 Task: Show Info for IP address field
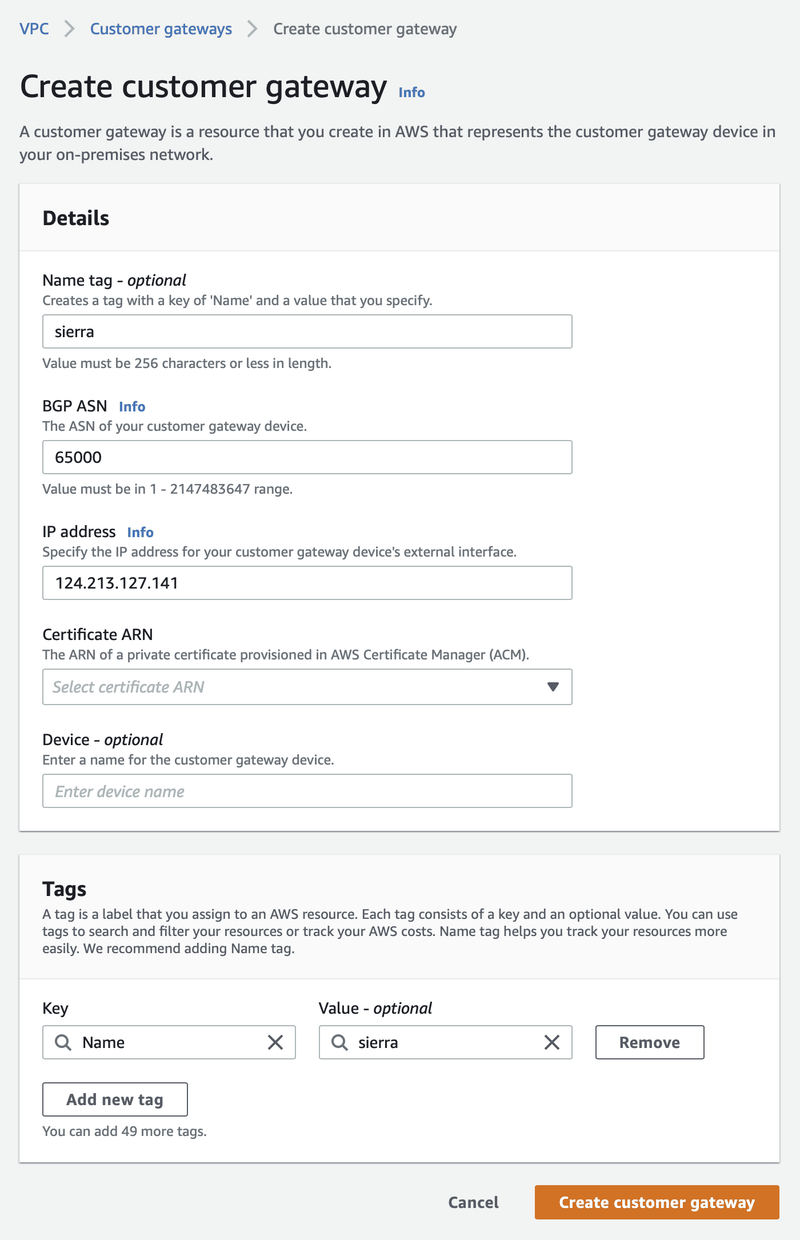tap(140, 532)
